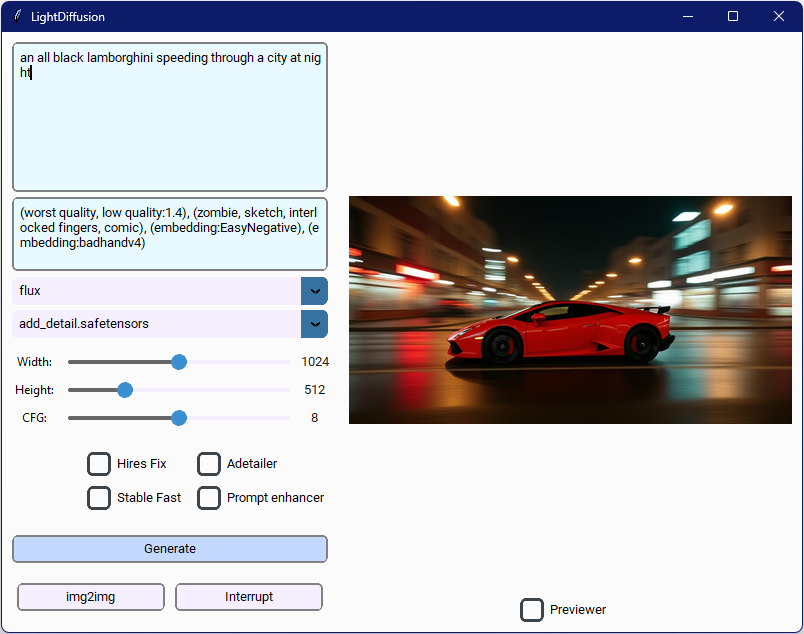Screen dimensions: 804x634
Task: Click the Width slider handle
Action: [x=179, y=362]
